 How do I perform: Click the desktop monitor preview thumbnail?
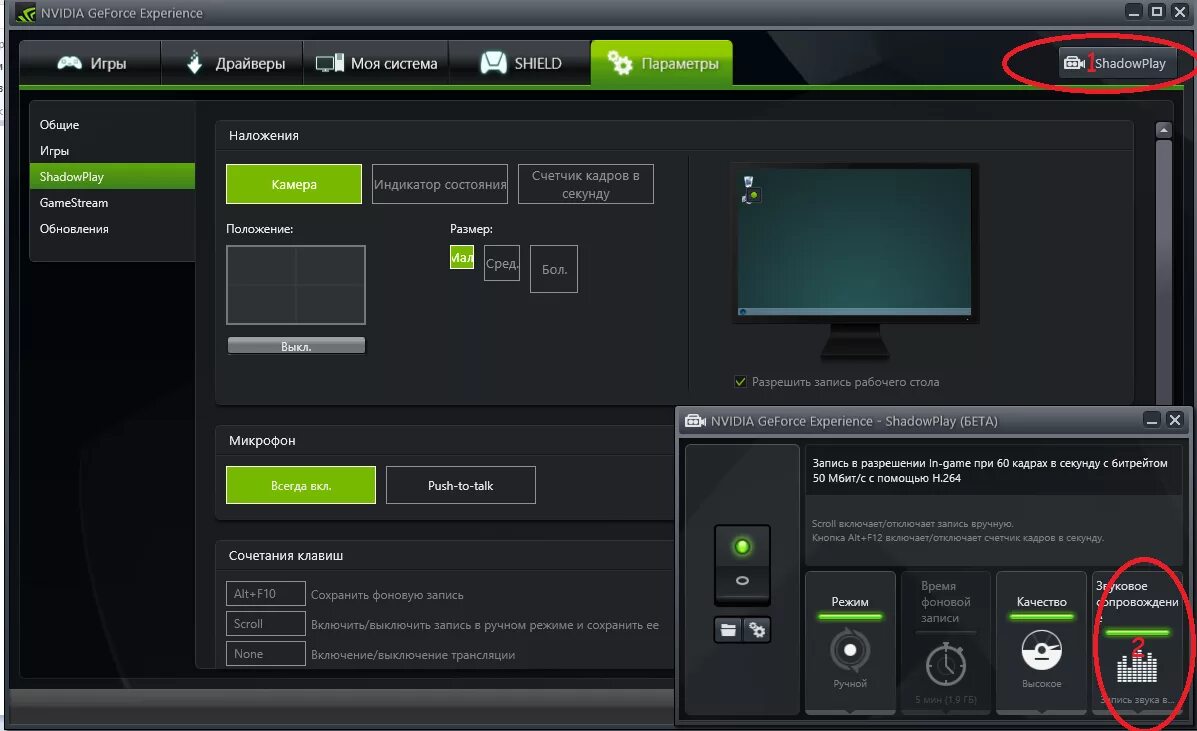click(854, 243)
